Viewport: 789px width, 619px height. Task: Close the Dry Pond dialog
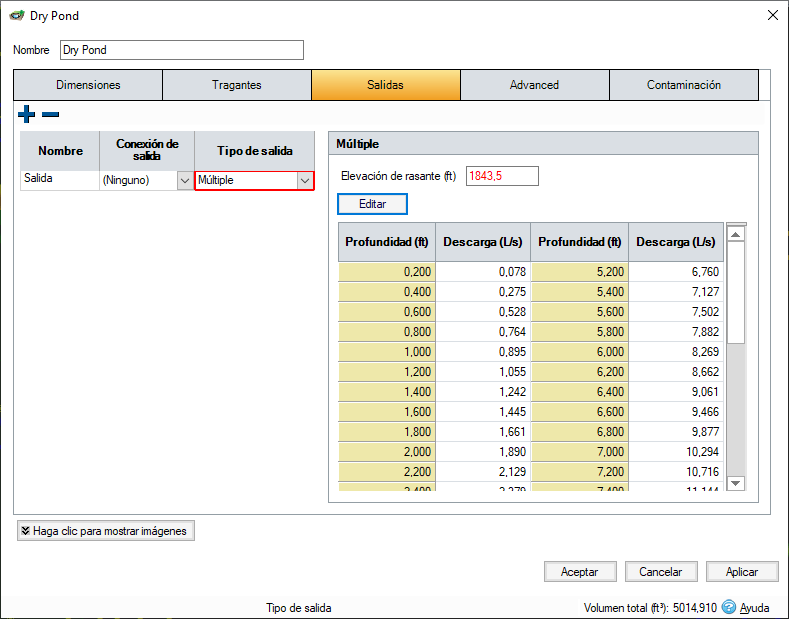tap(773, 15)
